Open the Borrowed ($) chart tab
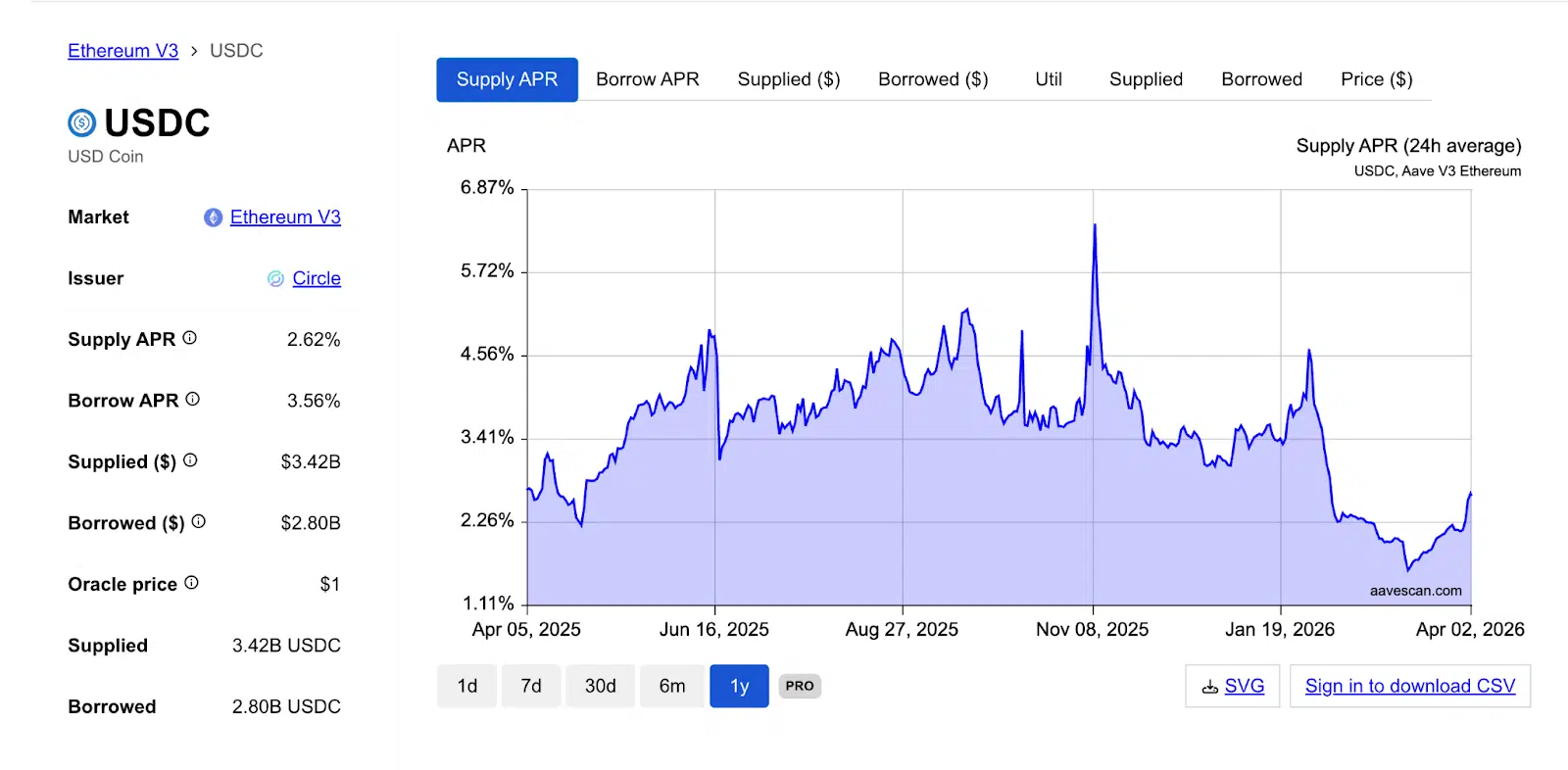The image size is (1568, 770). point(933,79)
